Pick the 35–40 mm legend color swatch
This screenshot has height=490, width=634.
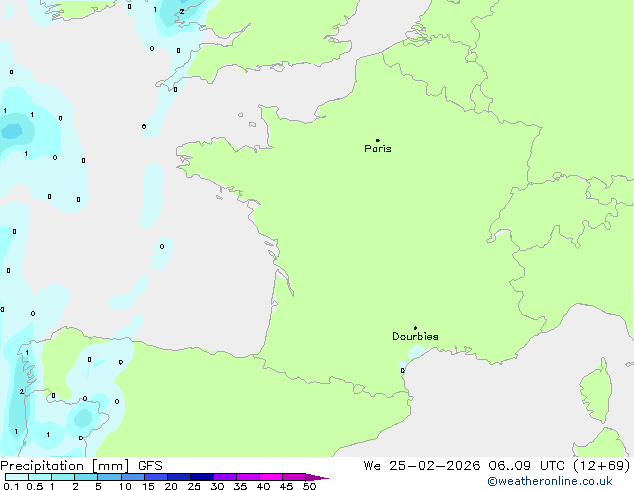click(248, 477)
